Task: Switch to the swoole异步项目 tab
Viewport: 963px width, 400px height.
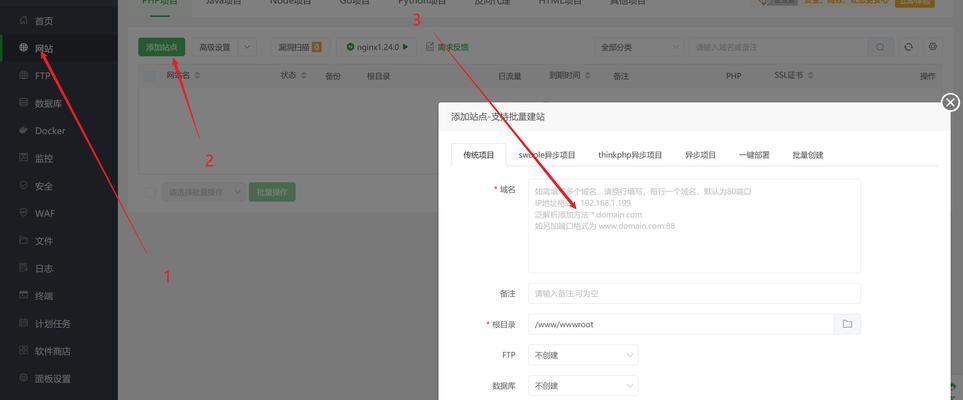Action: point(547,155)
